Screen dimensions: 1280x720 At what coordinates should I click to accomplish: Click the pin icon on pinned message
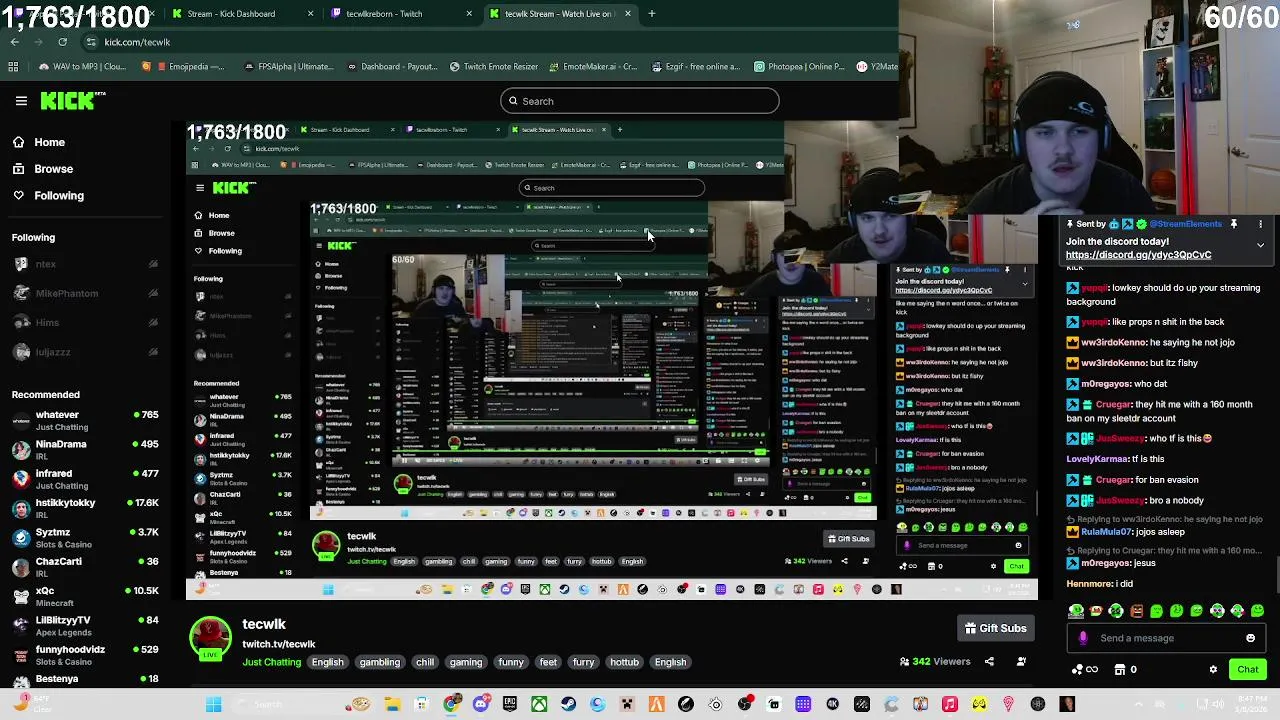coord(1234,224)
